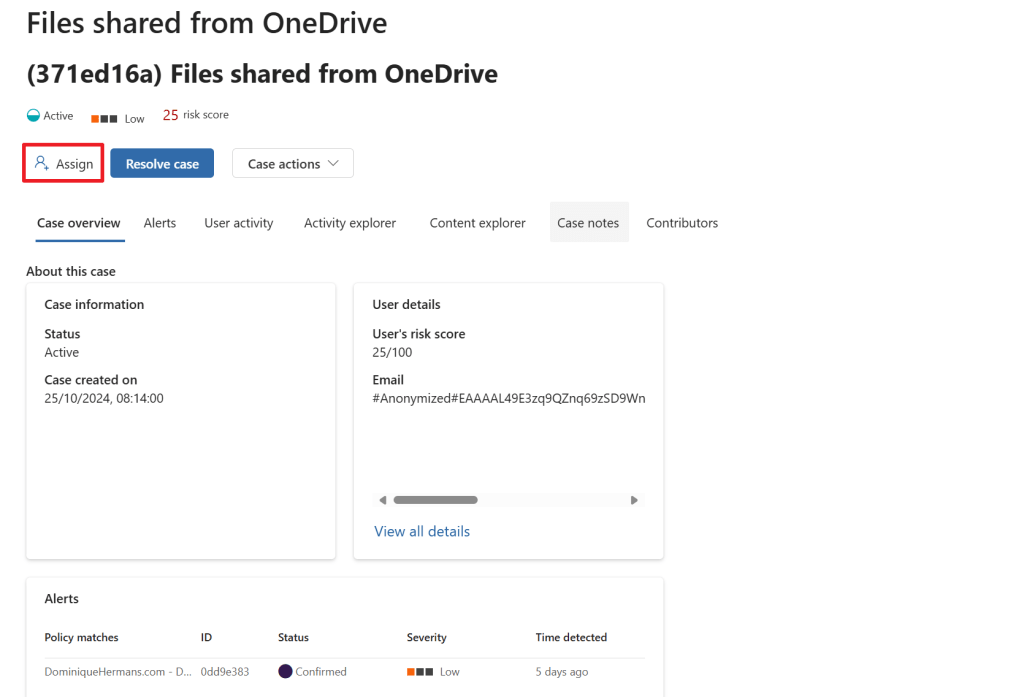Go to the Content explorer tab
This screenshot has height=697, width=1024.
477,223
